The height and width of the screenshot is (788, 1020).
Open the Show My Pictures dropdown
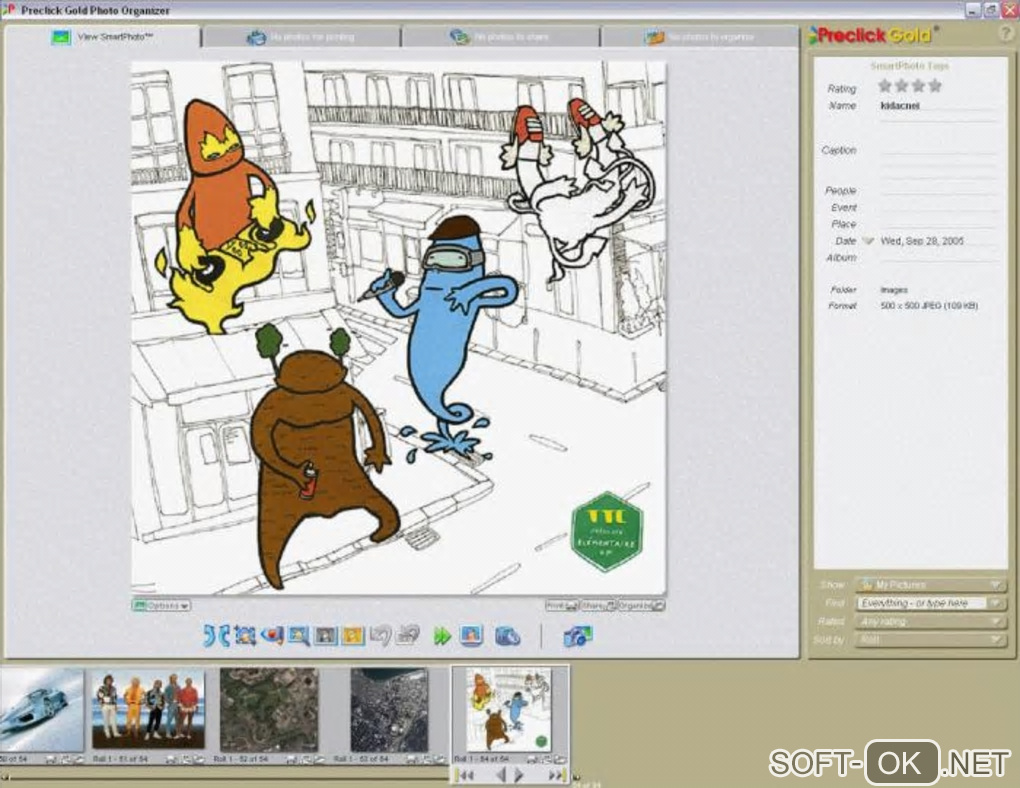[930, 585]
